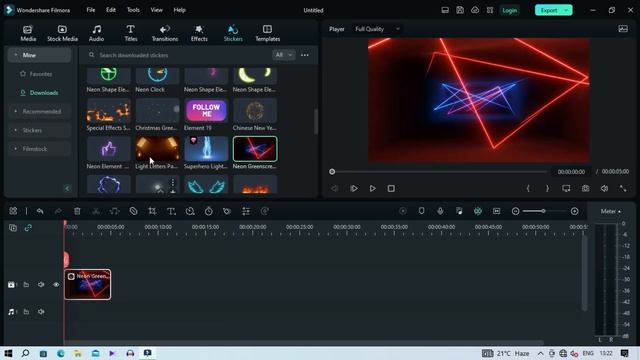Zoom out the timeline

(516, 211)
